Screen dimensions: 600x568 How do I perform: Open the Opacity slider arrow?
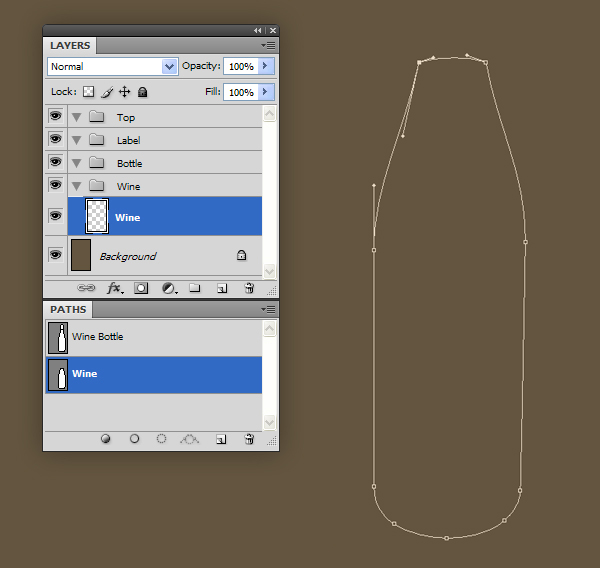[x=266, y=66]
